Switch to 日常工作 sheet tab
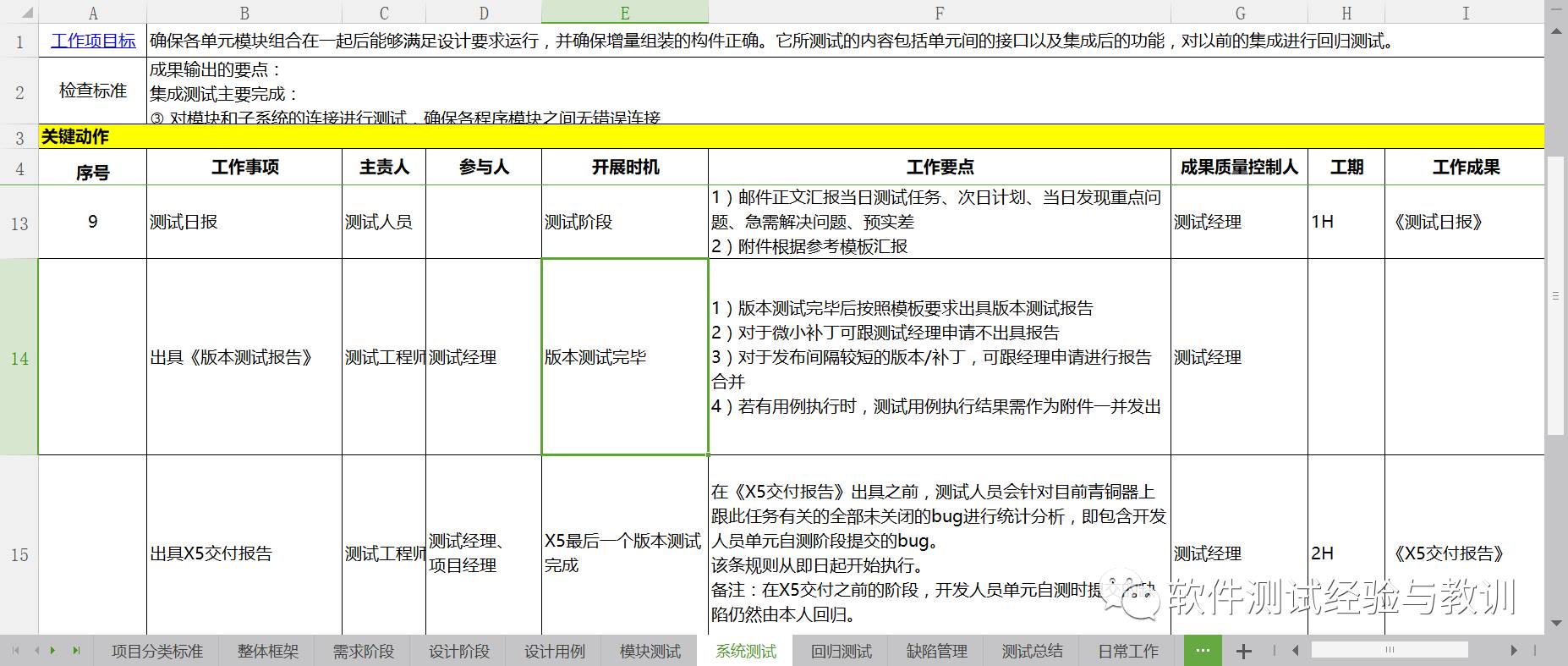This screenshot has width=1568, height=666. [x=1127, y=651]
